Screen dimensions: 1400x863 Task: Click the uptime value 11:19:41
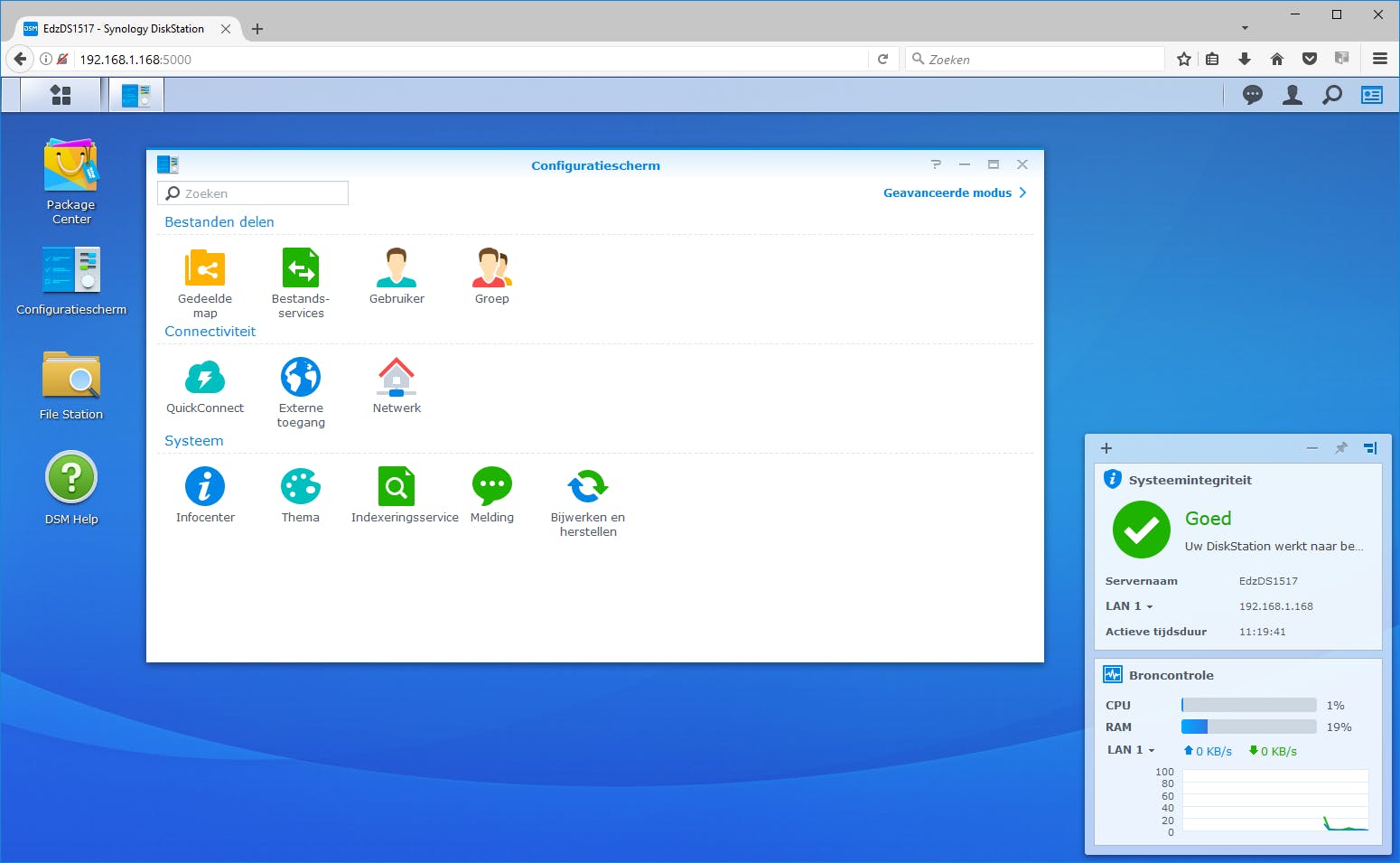coord(1263,632)
